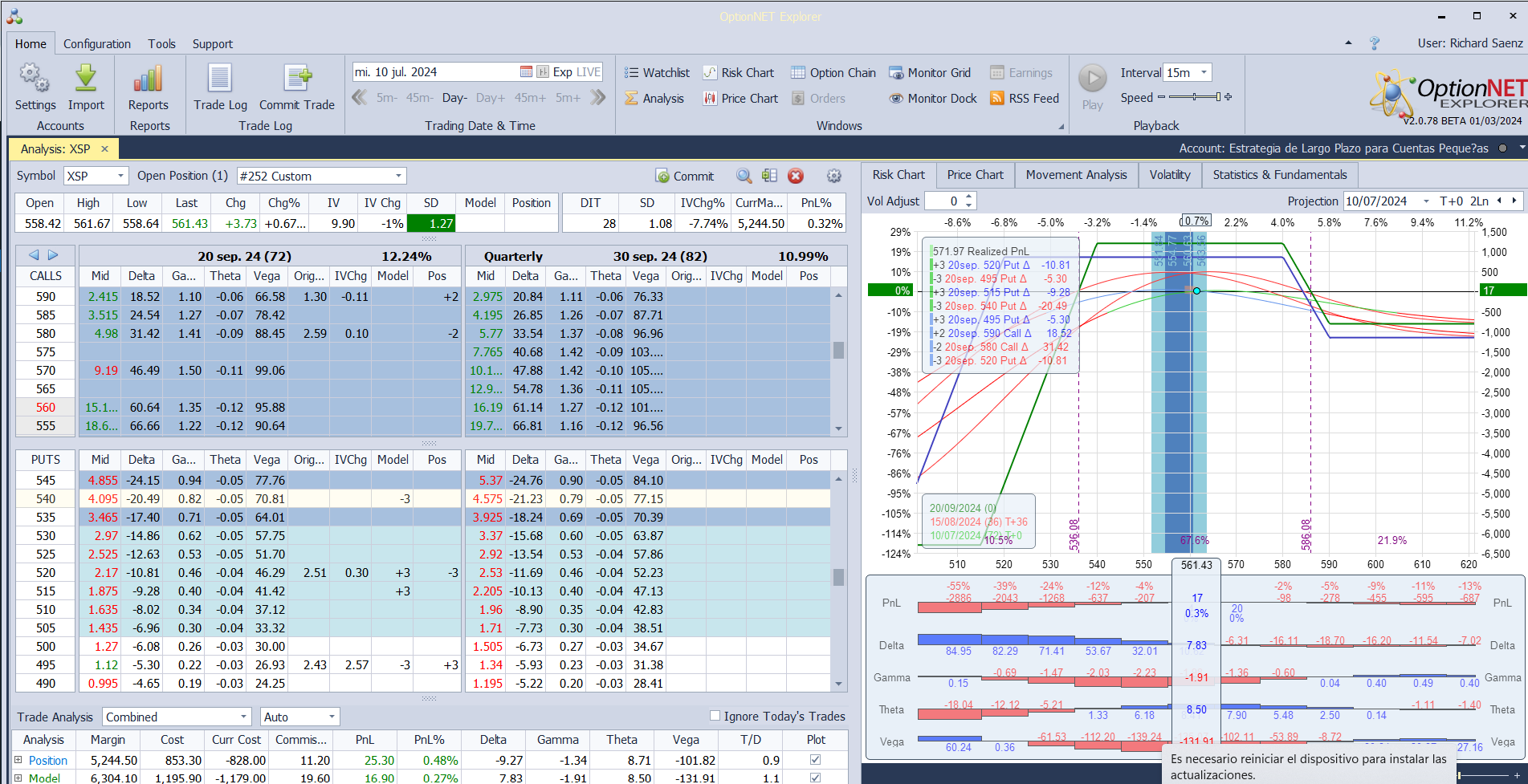Toggle Plot checkbox for Model row

coord(816,778)
